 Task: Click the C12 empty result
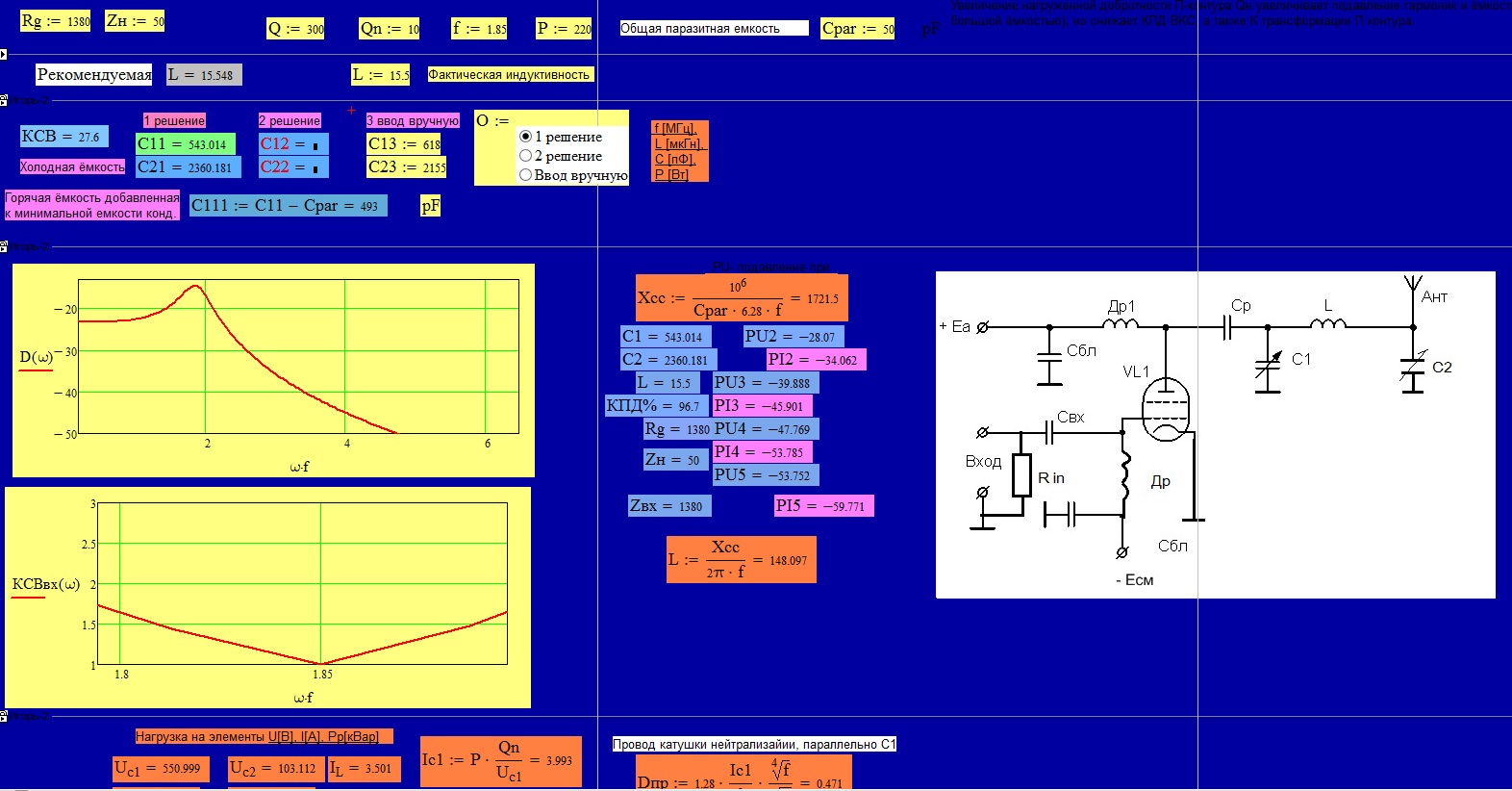293,144
